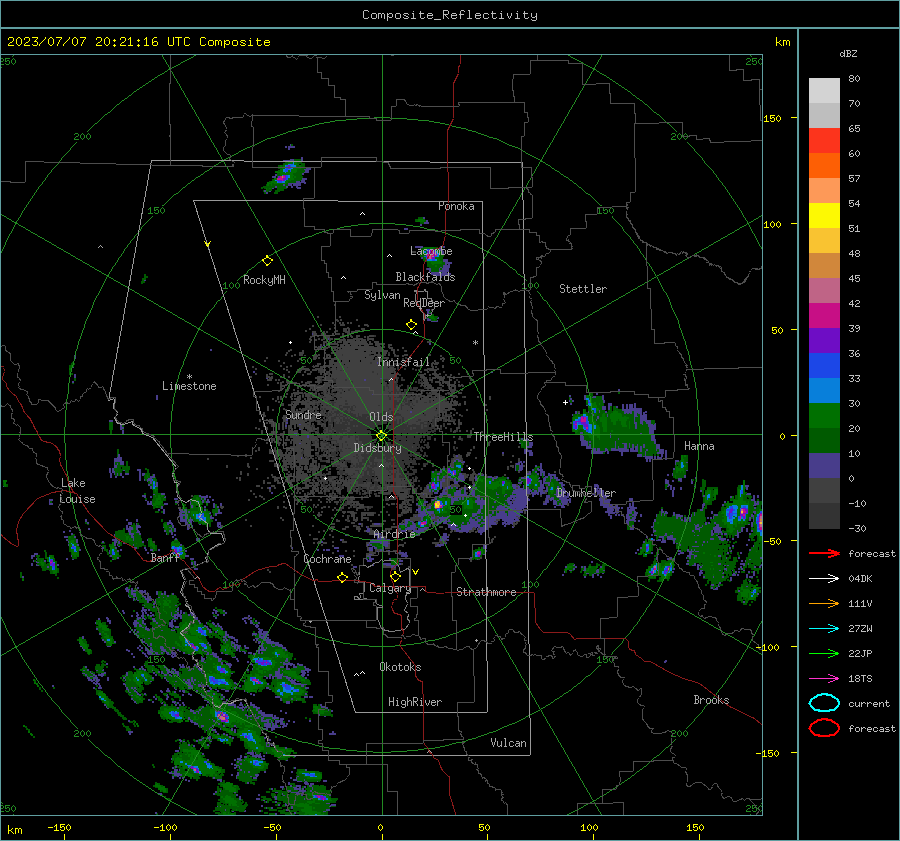Click the Vulcan town label
The width and height of the screenshot is (900, 841).
(x=508, y=743)
